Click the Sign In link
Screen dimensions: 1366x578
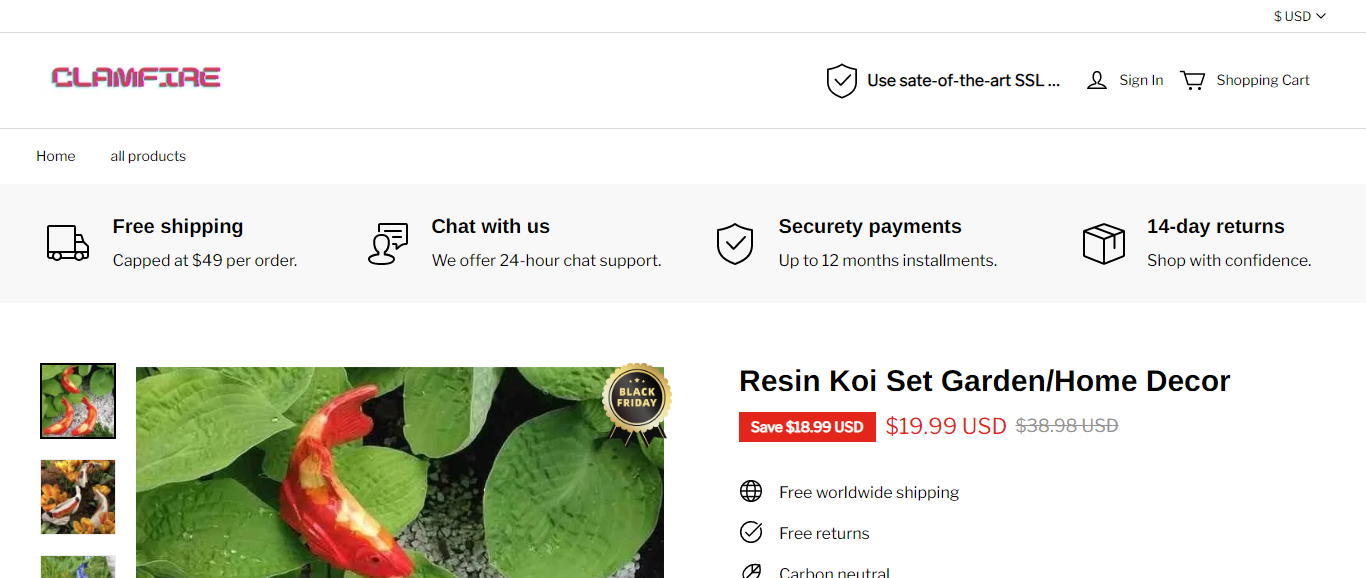pyautogui.click(x=1141, y=81)
